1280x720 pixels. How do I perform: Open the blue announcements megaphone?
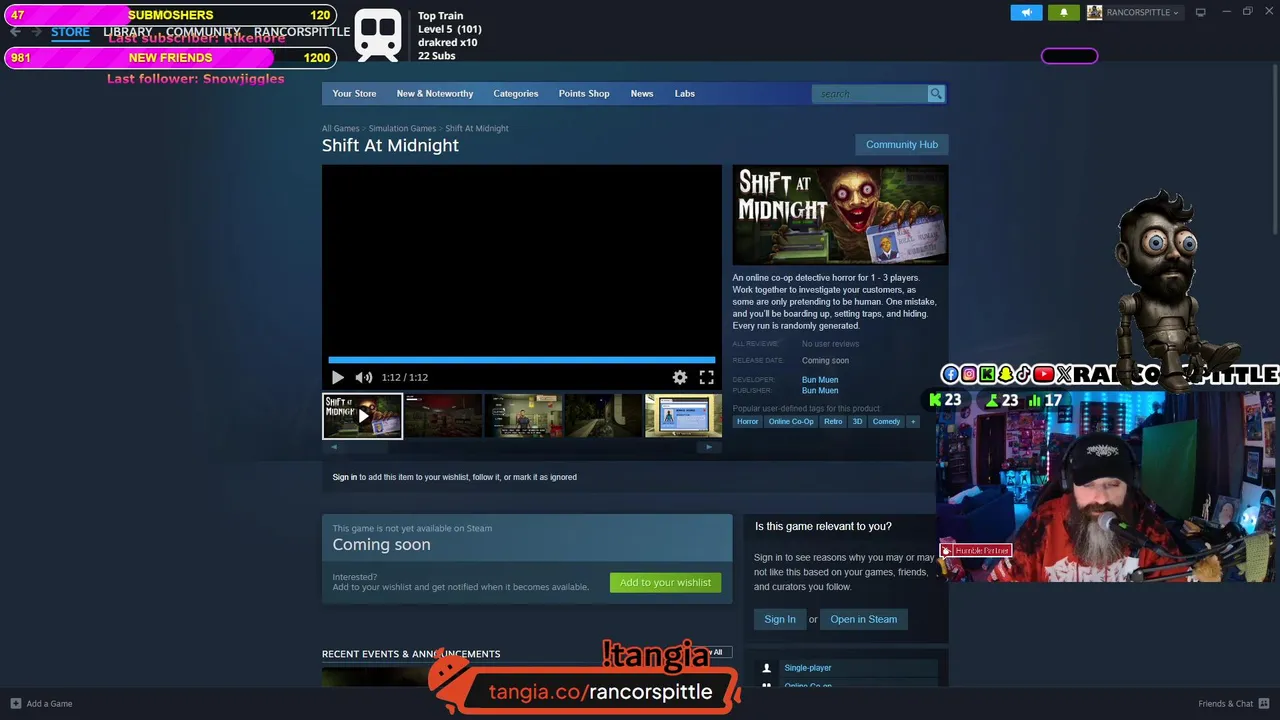1026,12
